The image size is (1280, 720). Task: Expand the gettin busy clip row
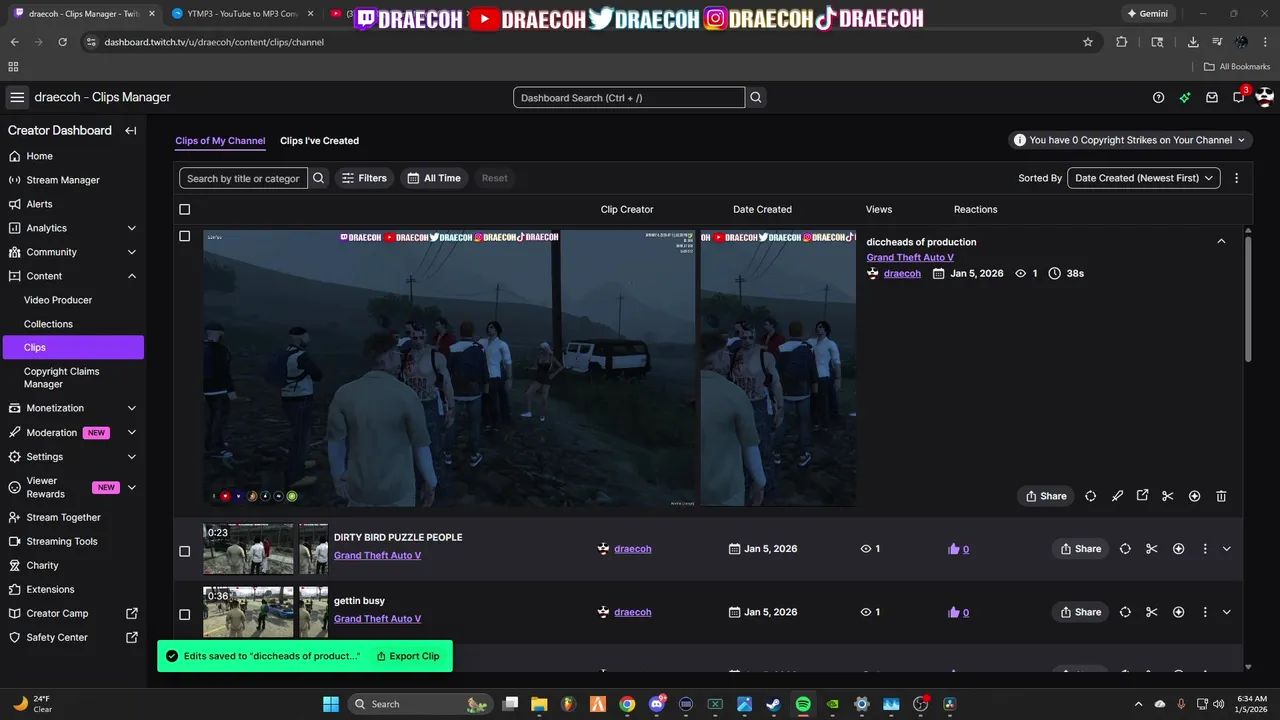1226,612
